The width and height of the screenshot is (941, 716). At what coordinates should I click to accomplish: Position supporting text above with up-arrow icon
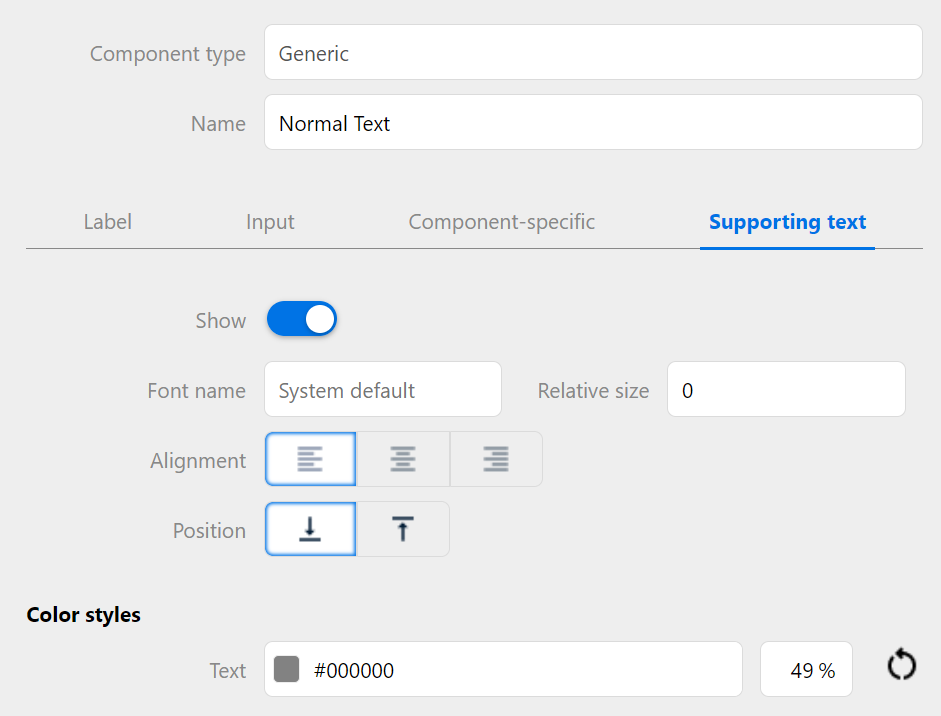point(403,529)
